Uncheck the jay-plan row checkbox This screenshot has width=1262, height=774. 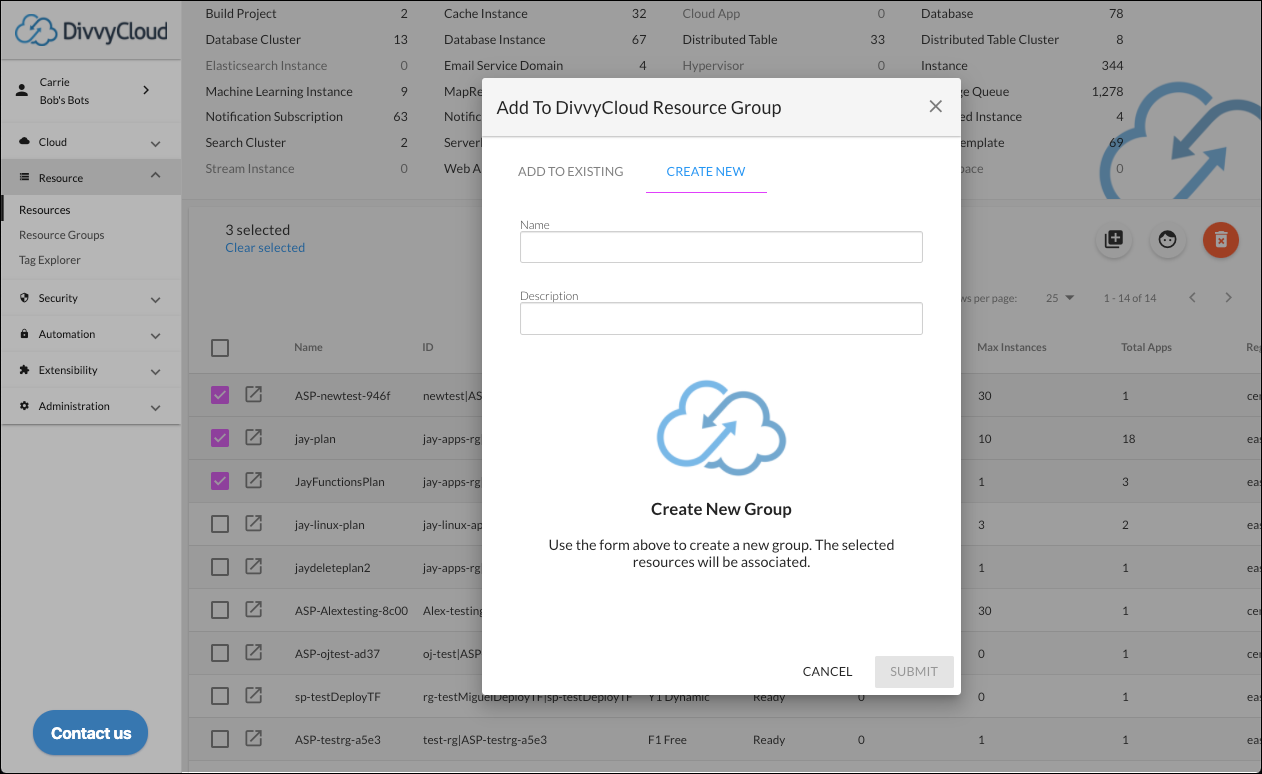220,438
